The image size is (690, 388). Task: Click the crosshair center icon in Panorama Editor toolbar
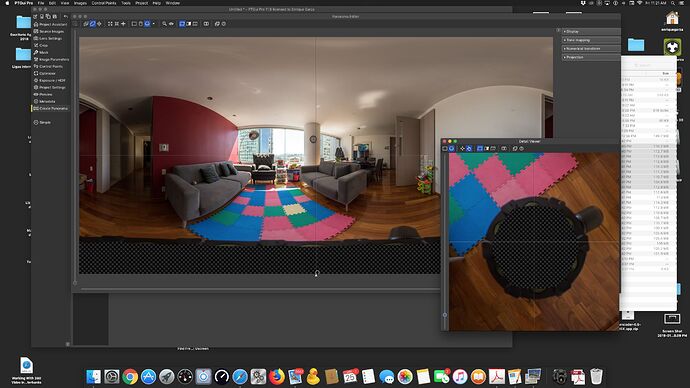[123, 24]
